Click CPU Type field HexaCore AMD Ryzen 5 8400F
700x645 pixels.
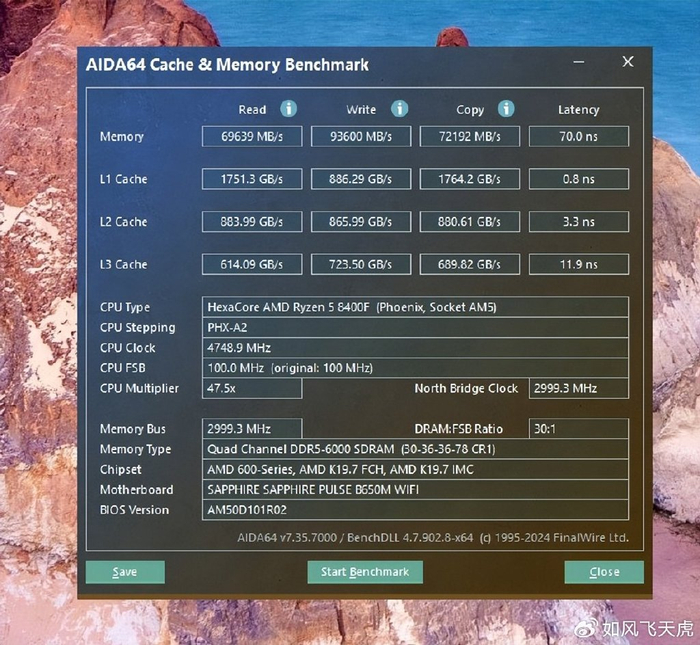pos(415,307)
